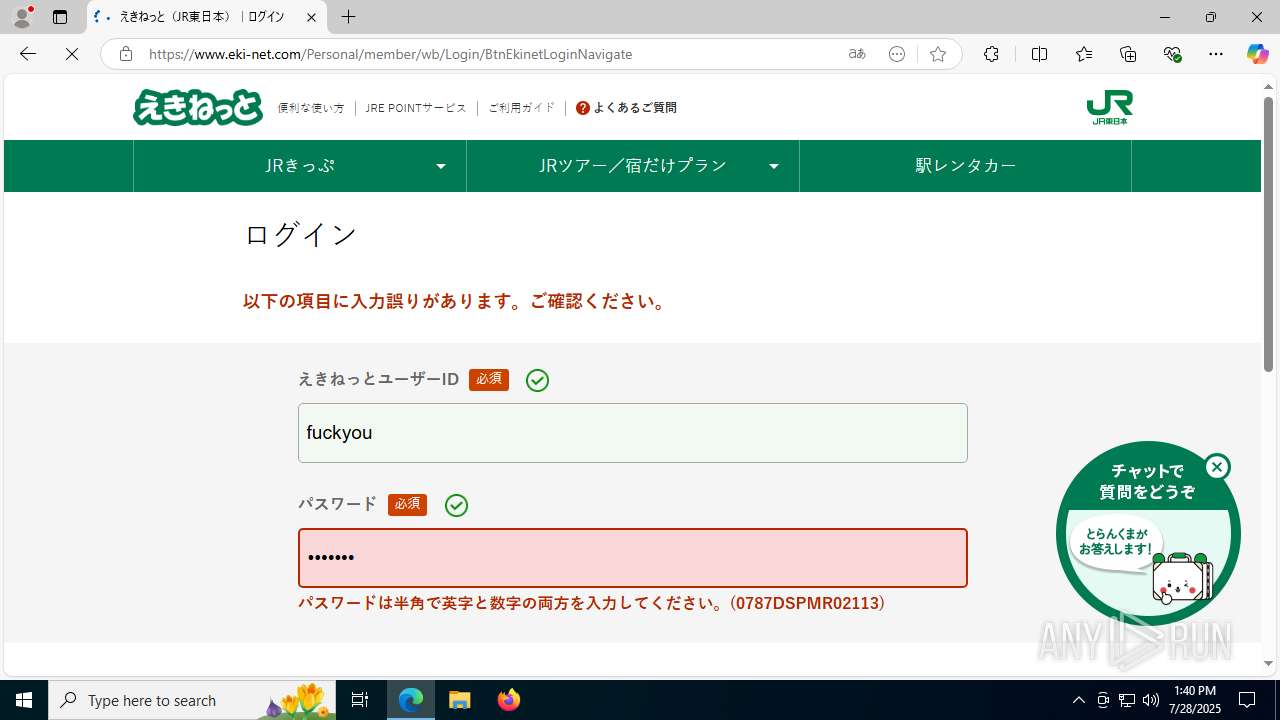Click the 必須 badge next to パスワード
This screenshot has height=720, width=1280.
coord(408,505)
